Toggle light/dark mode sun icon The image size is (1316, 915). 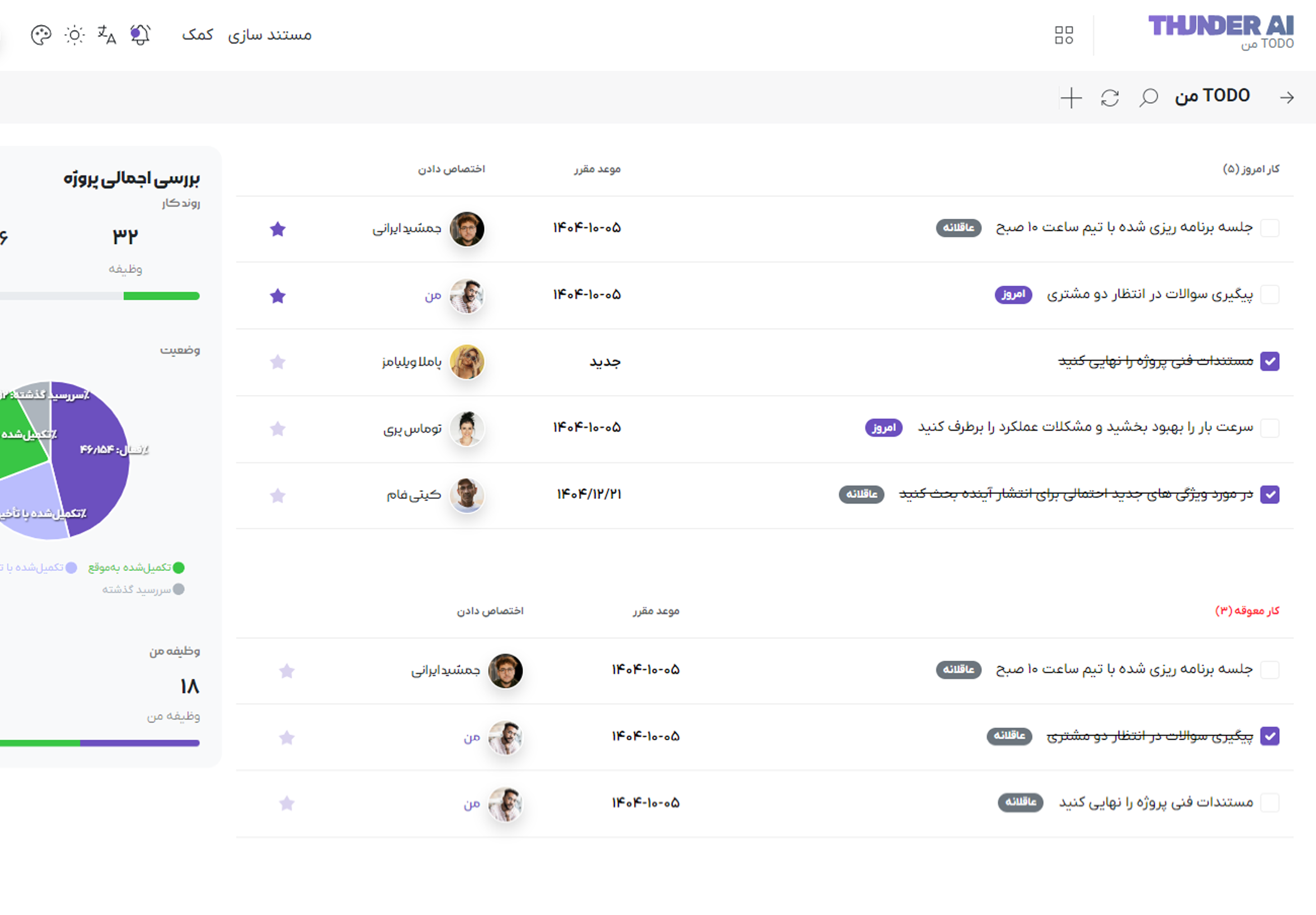point(75,35)
